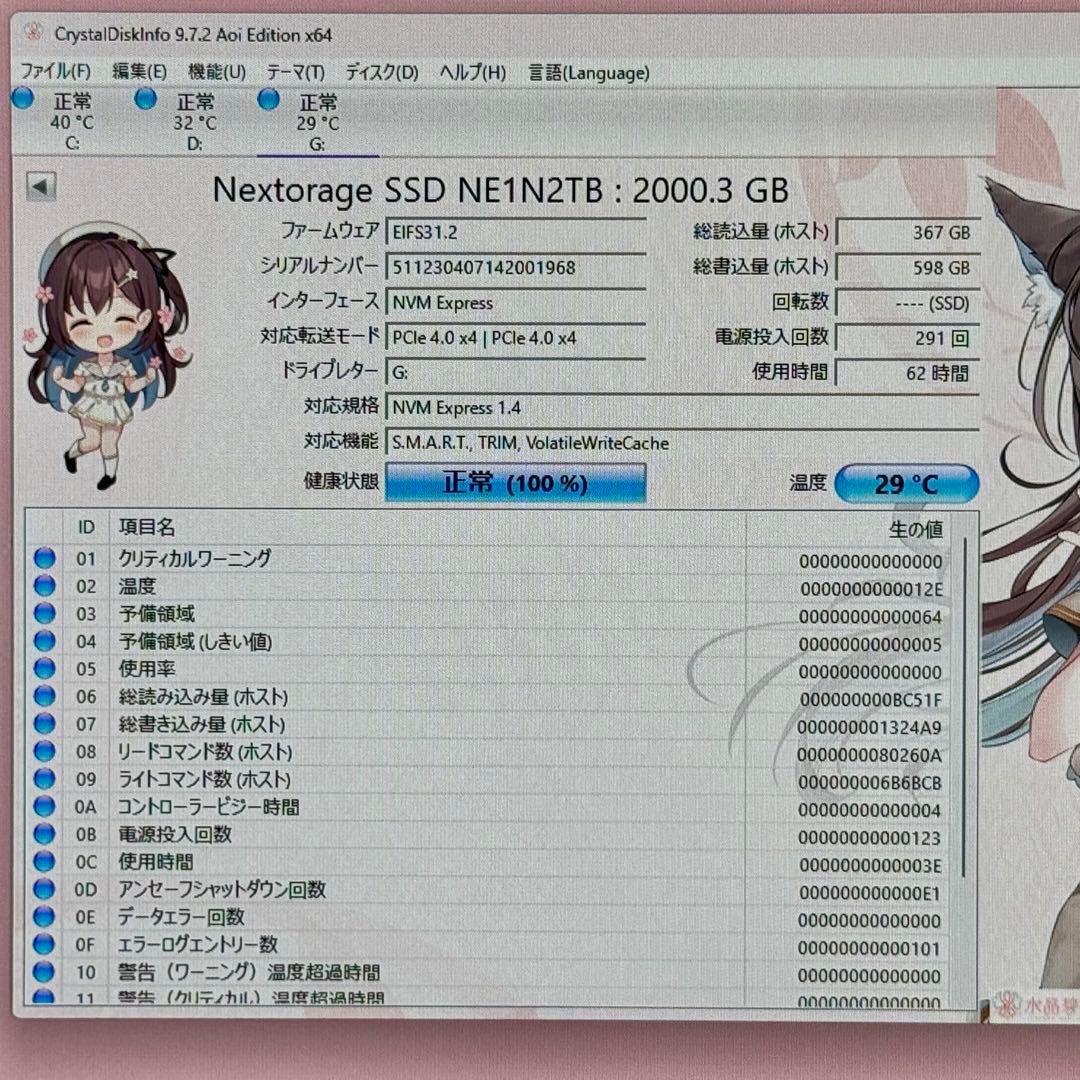Viewport: 1080px width, 1080px height.
Task: Click the blue status icon for データエラー回数
Action: [45, 915]
